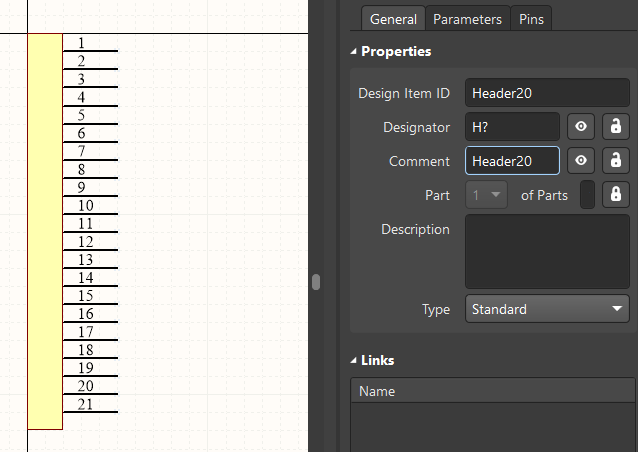The width and height of the screenshot is (638, 452).
Task: Click the panel splitter handle
Action: click(316, 282)
